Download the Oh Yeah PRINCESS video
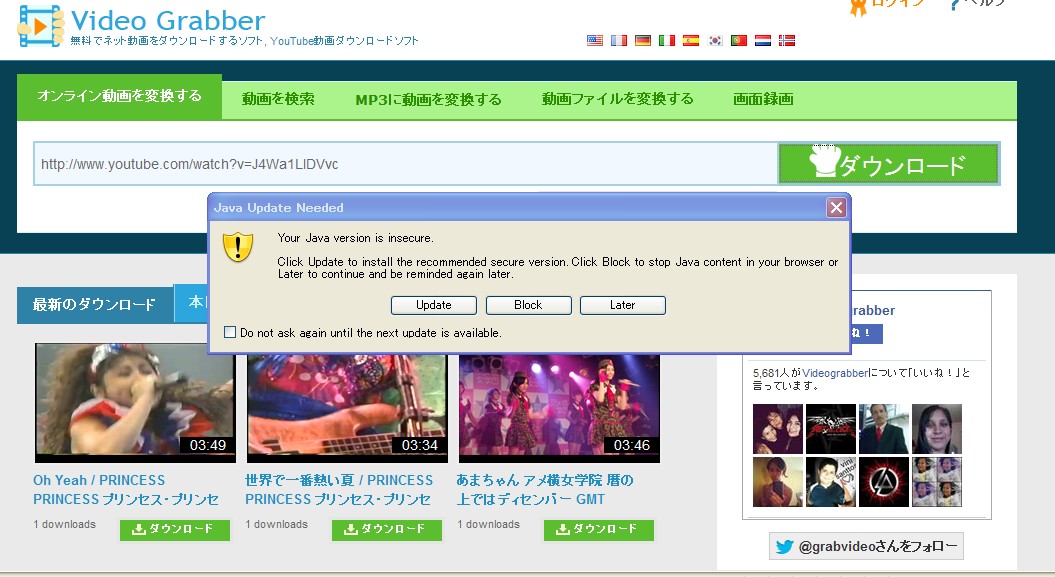Screen dimensions: 1055x577 175,530
